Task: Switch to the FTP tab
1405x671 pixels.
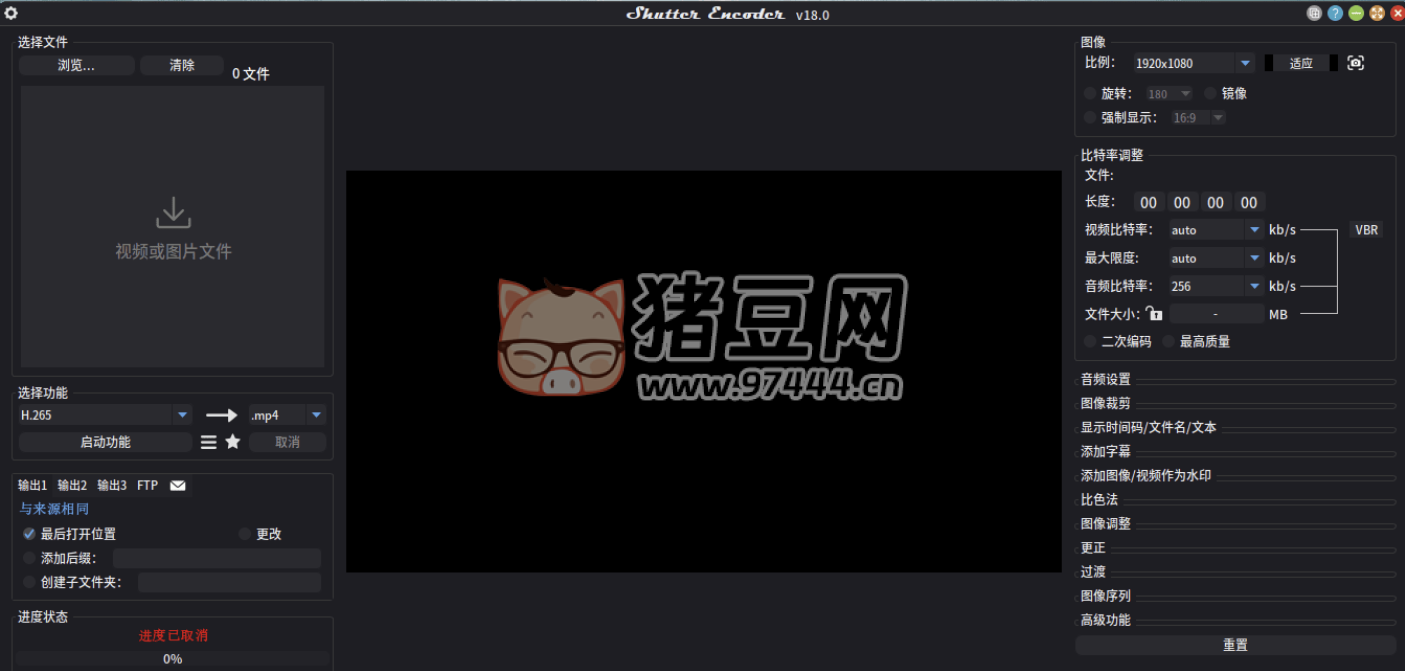Action: pyautogui.click(x=147, y=486)
